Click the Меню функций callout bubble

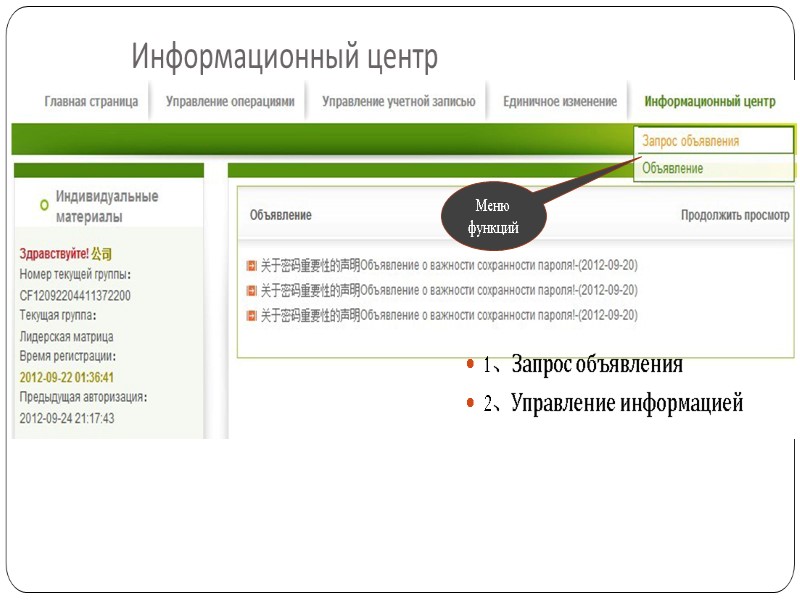coord(496,213)
